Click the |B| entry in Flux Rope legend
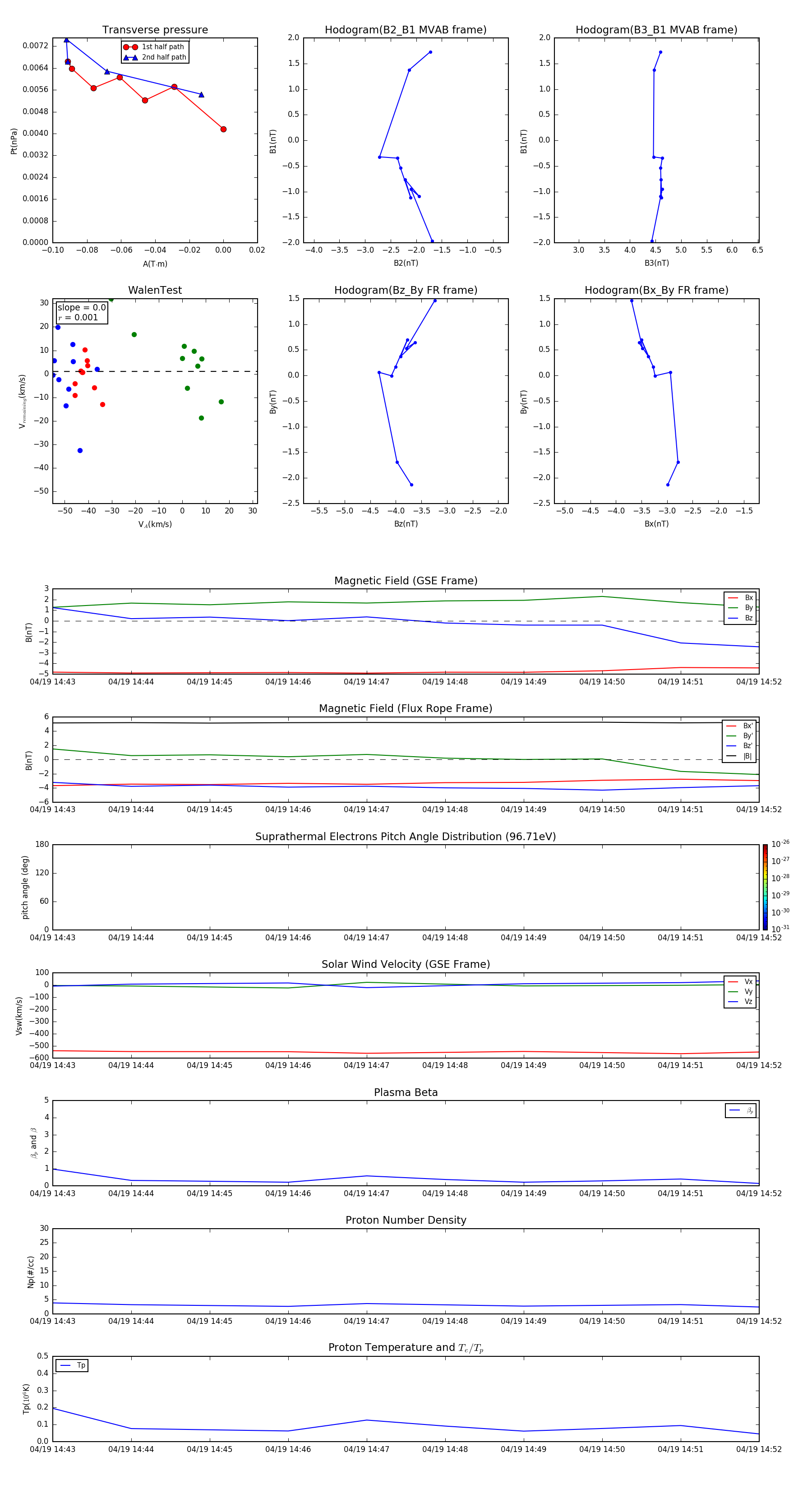 point(740,756)
